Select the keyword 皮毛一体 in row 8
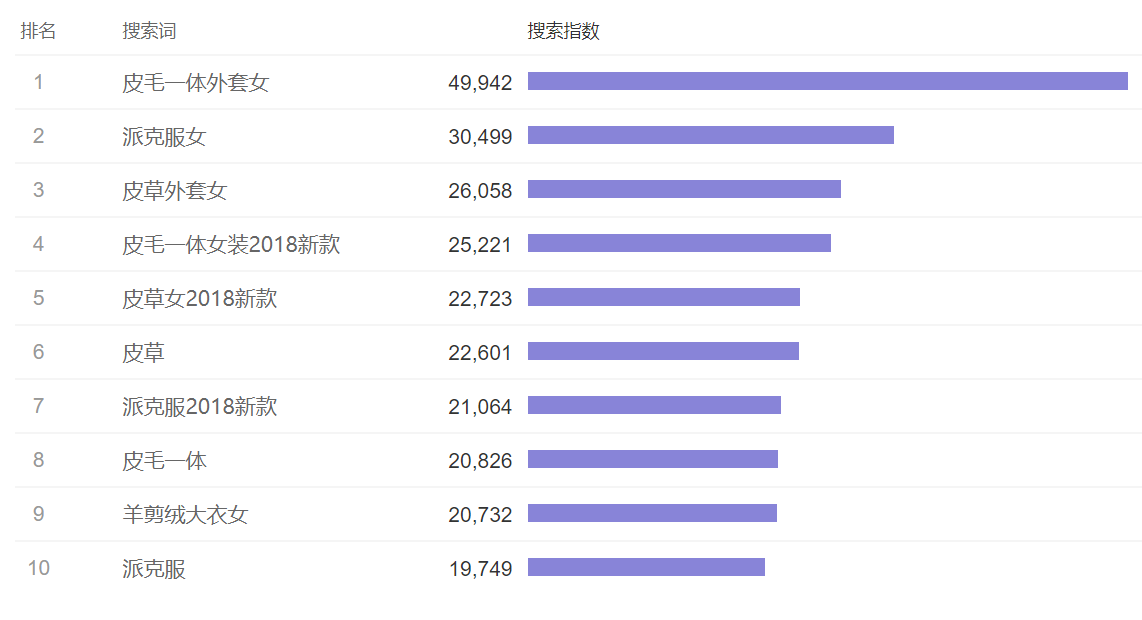The height and width of the screenshot is (620, 1142). [164, 460]
